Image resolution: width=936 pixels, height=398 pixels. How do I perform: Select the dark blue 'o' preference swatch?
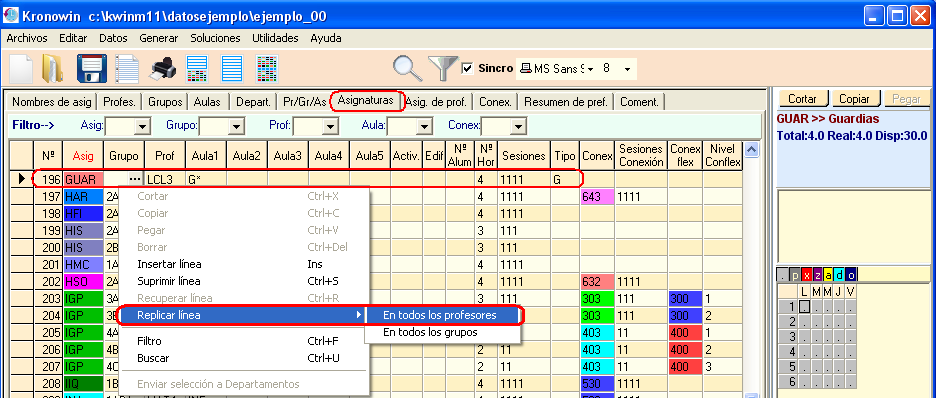[x=851, y=275]
